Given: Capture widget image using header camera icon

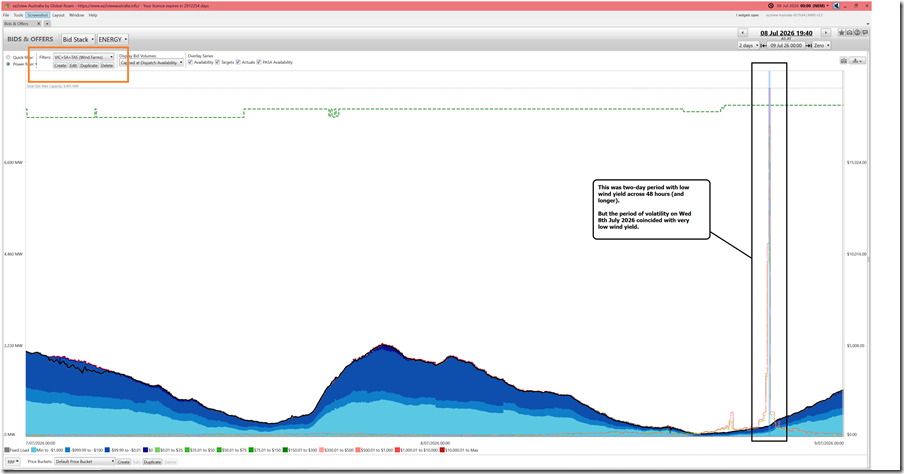Looking at the screenshot, I should (x=850, y=32).
